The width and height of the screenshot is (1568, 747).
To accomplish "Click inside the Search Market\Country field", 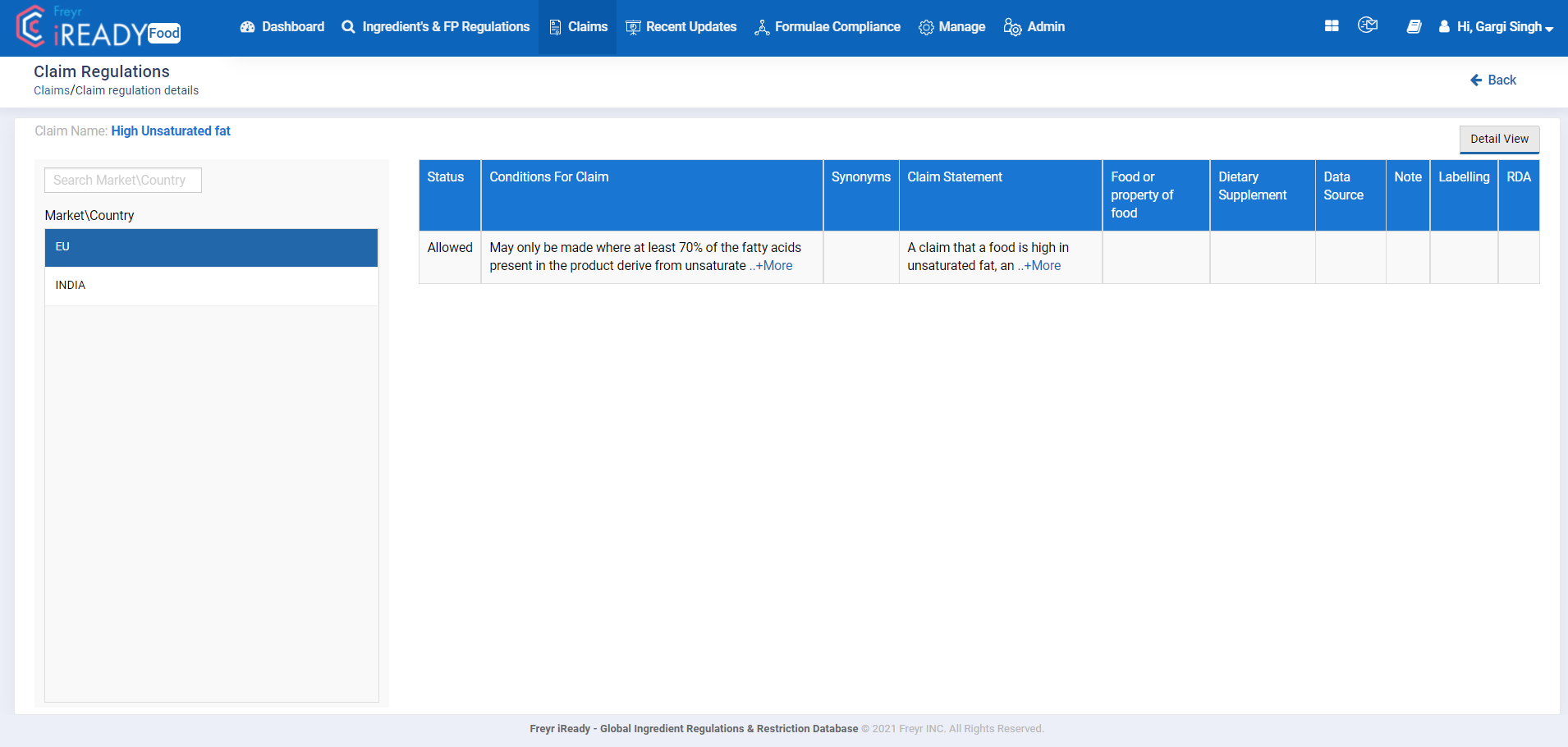I will [x=122, y=180].
